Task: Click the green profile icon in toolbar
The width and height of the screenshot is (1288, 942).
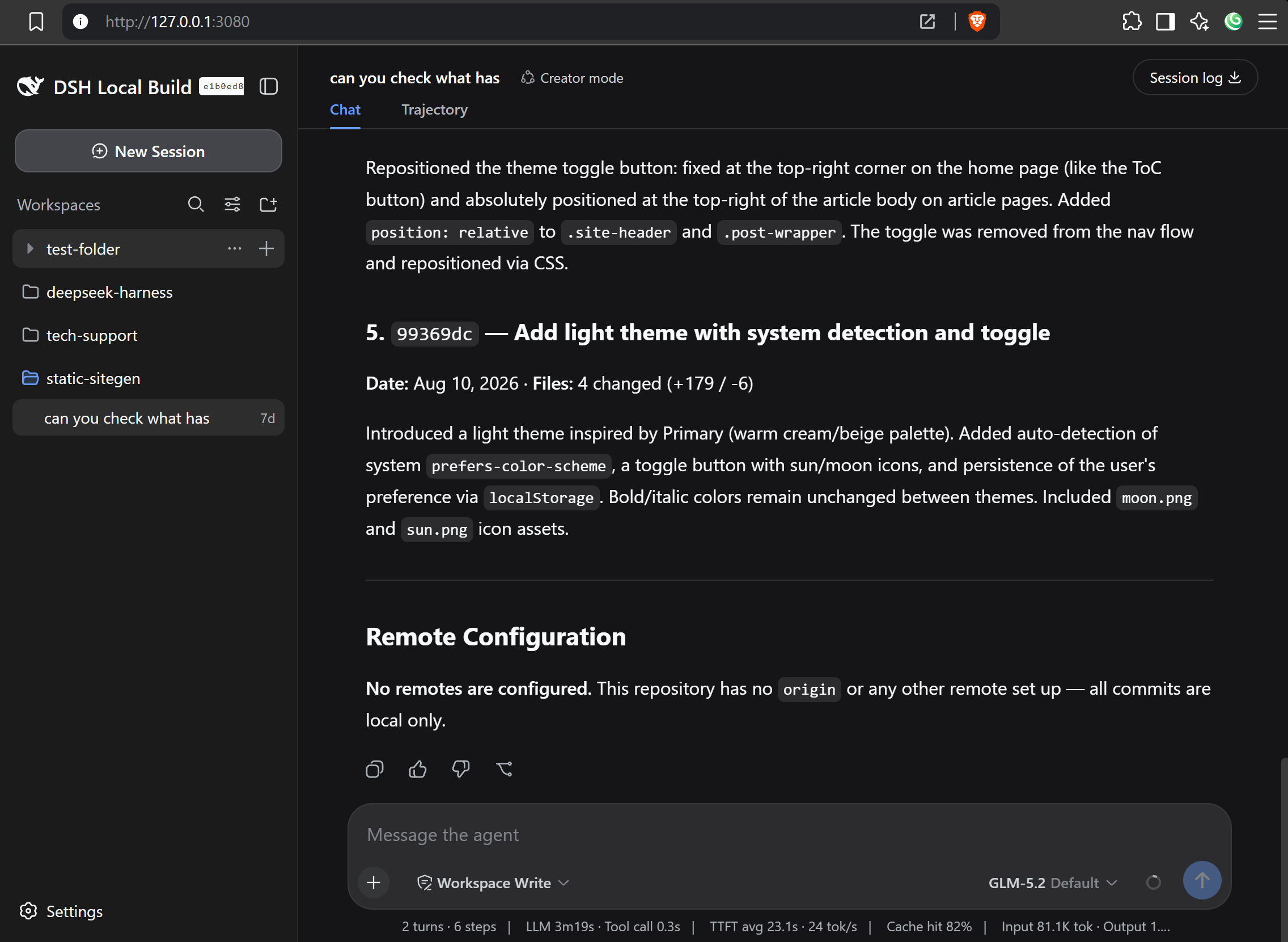Action: 1233,22
